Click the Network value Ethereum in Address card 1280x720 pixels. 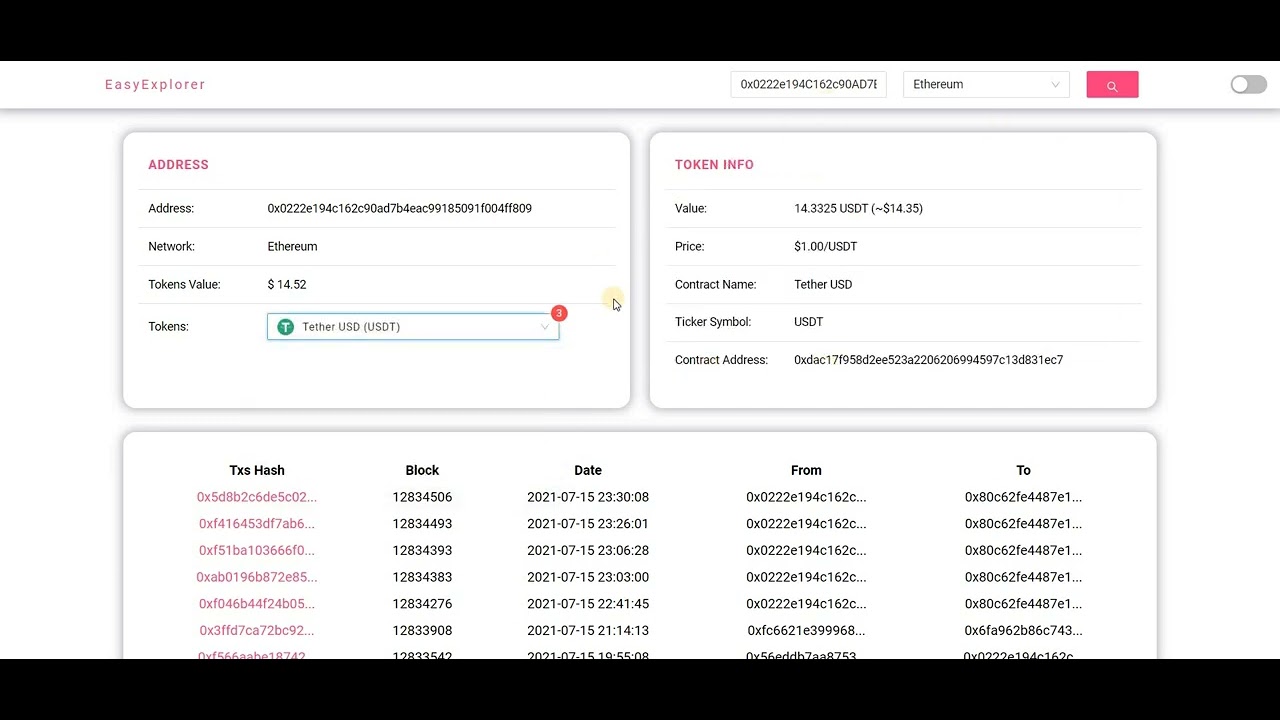[x=292, y=247]
